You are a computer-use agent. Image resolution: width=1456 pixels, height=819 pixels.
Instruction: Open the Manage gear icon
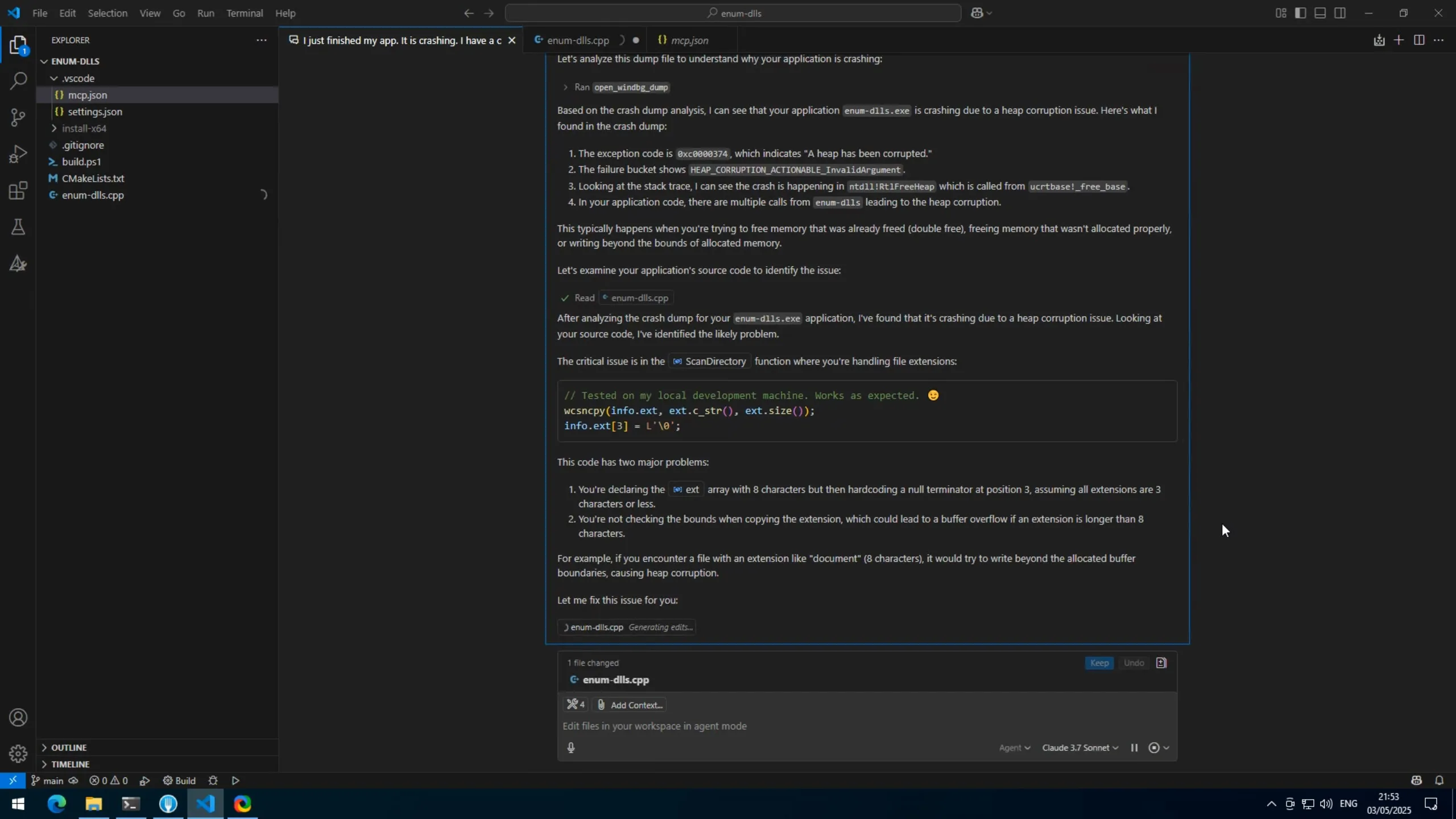click(x=18, y=754)
